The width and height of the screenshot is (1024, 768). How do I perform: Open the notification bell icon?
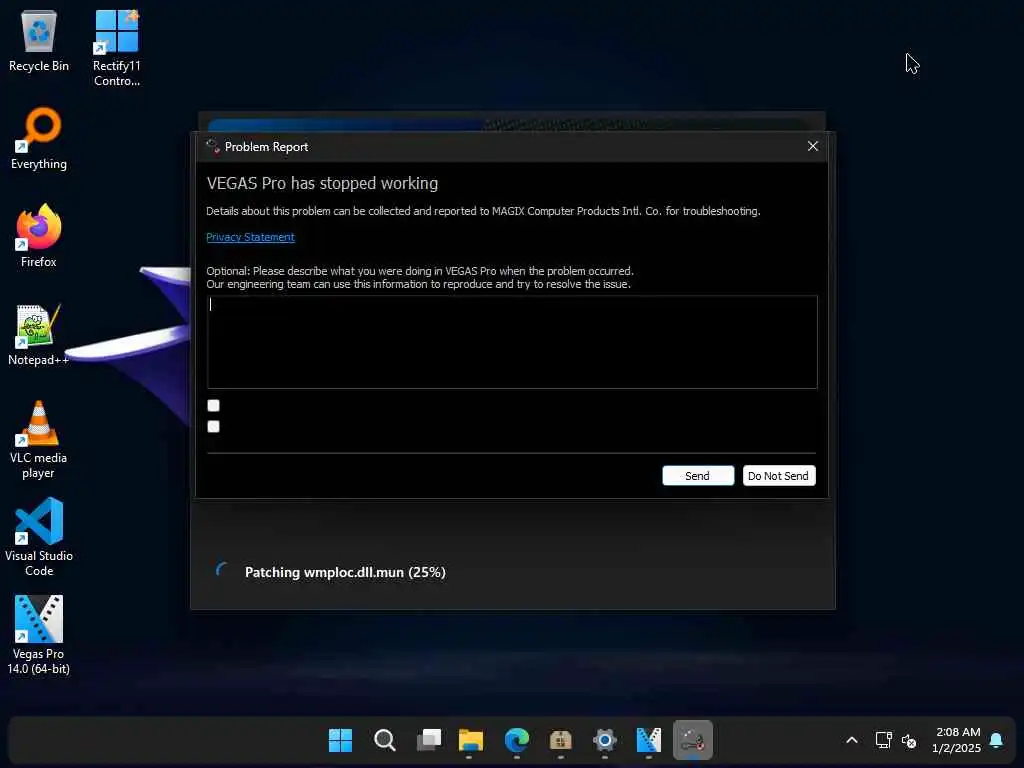[x=996, y=740]
